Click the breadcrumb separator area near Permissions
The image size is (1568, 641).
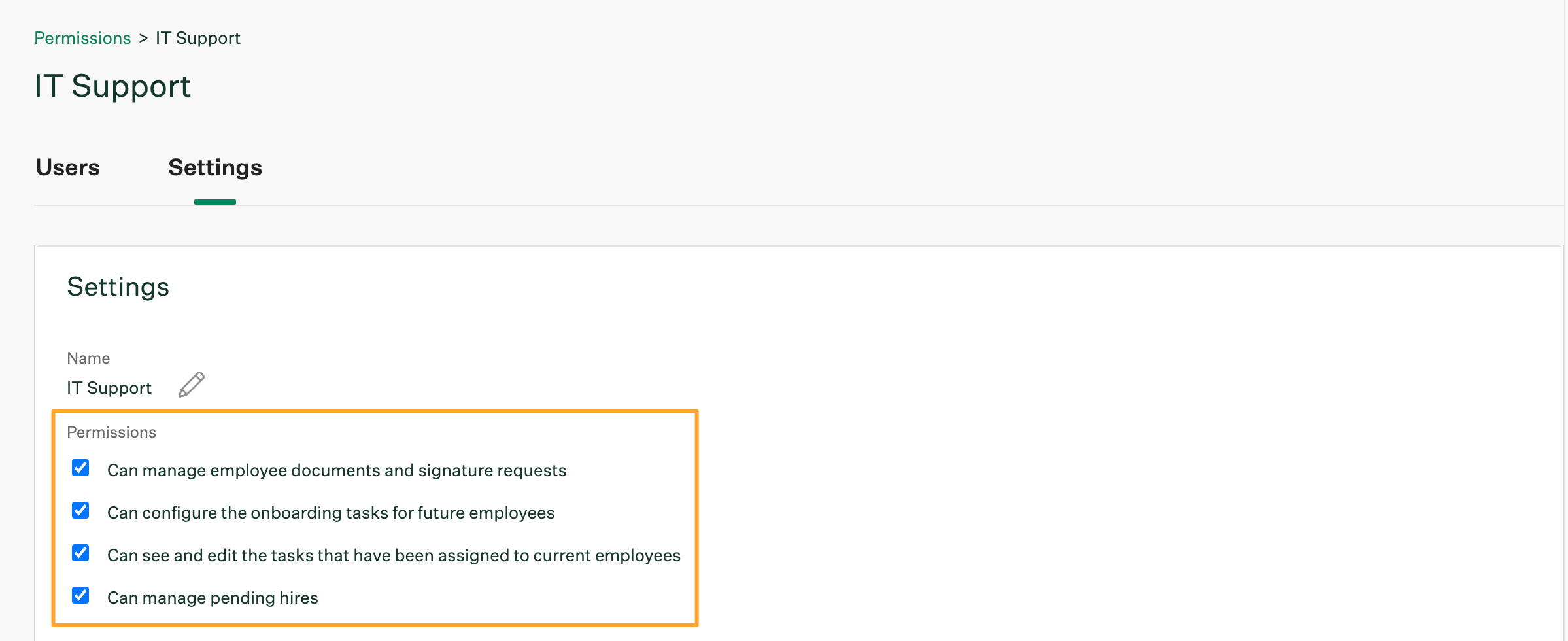pyautogui.click(x=143, y=37)
